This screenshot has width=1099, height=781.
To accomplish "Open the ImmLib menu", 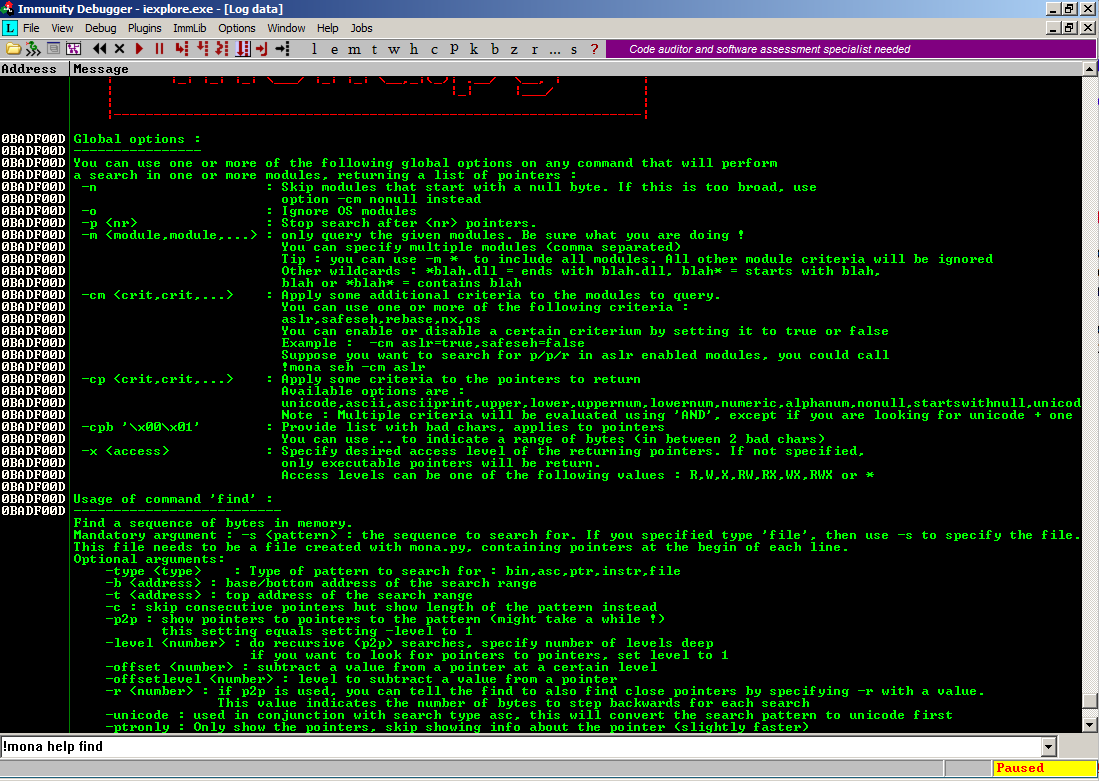I will click(190, 28).
